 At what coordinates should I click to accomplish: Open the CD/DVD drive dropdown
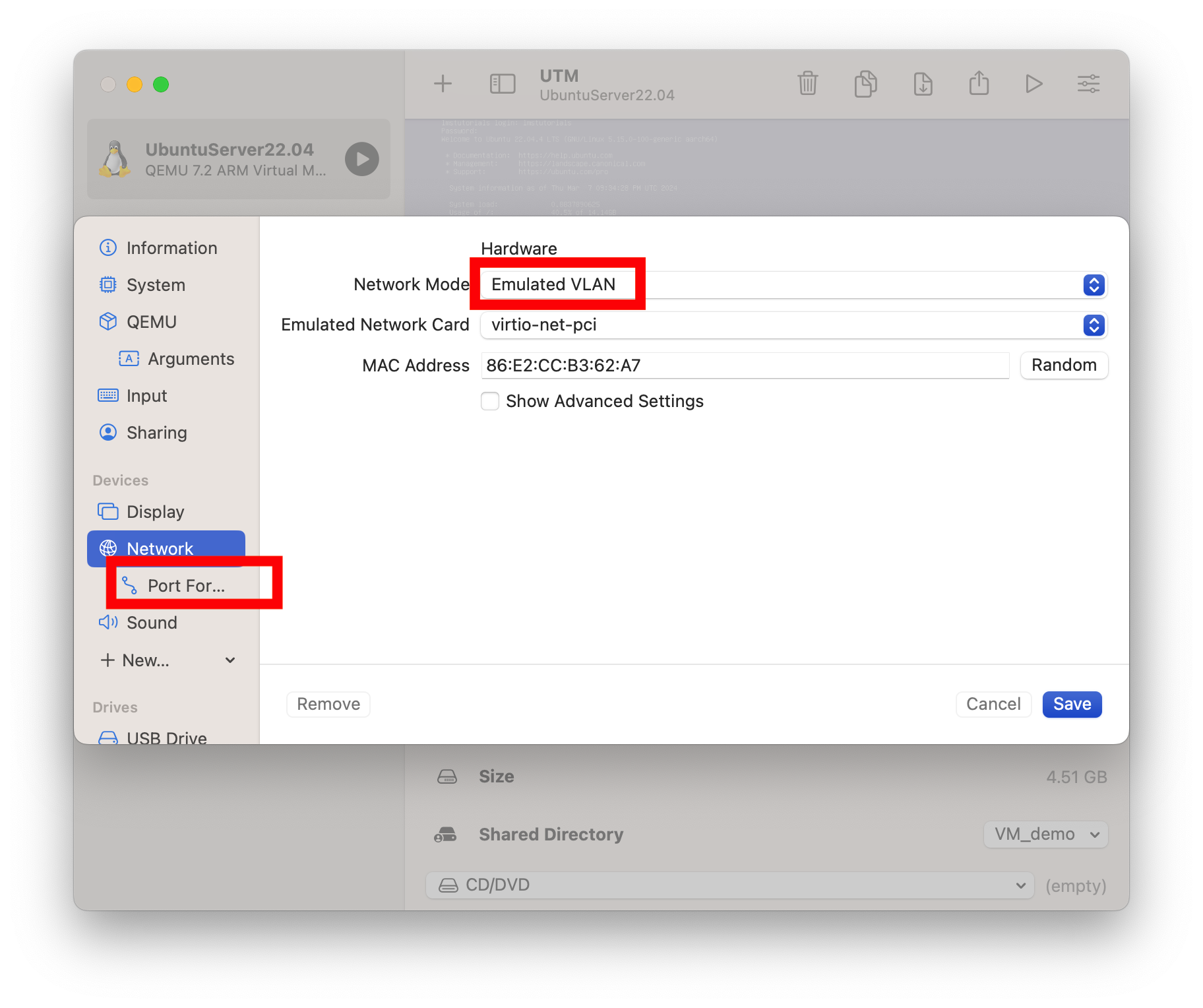click(x=729, y=885)
